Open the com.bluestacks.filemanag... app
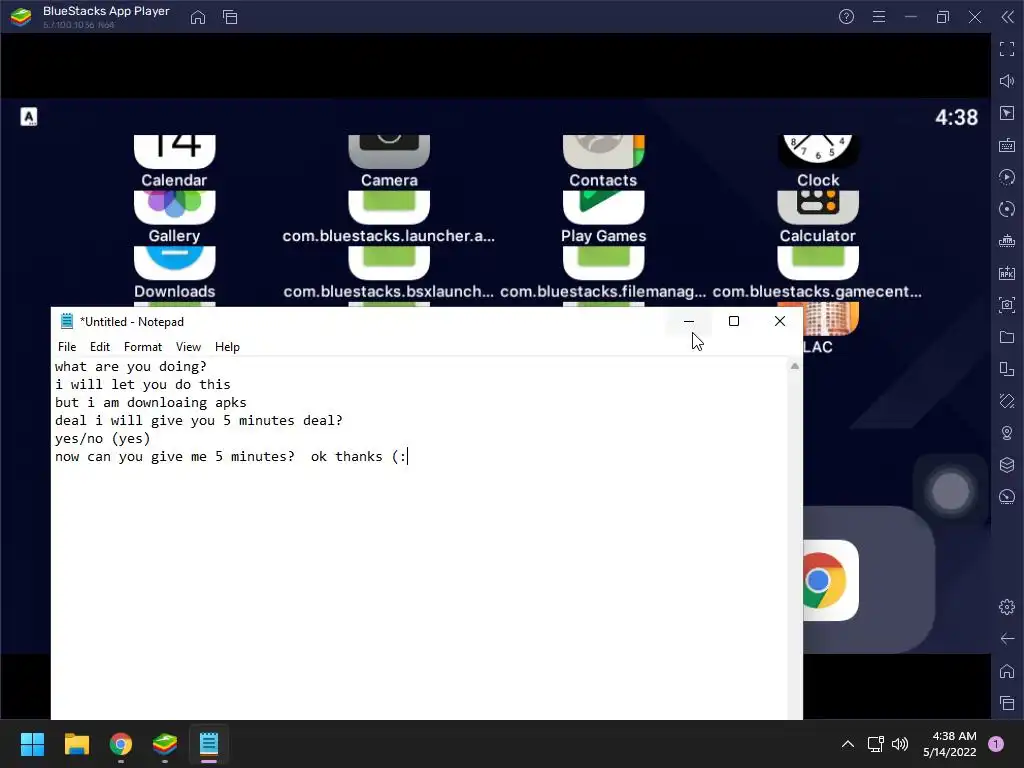The image size is (1024, 768). pos(603,273)
